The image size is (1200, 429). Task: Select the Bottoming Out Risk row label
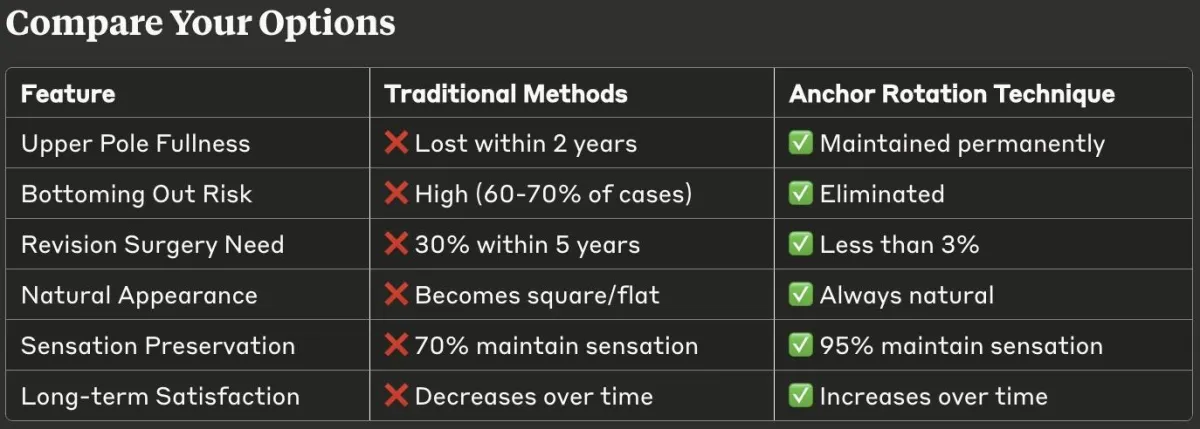pyautogui.click(x=136, y=194)
